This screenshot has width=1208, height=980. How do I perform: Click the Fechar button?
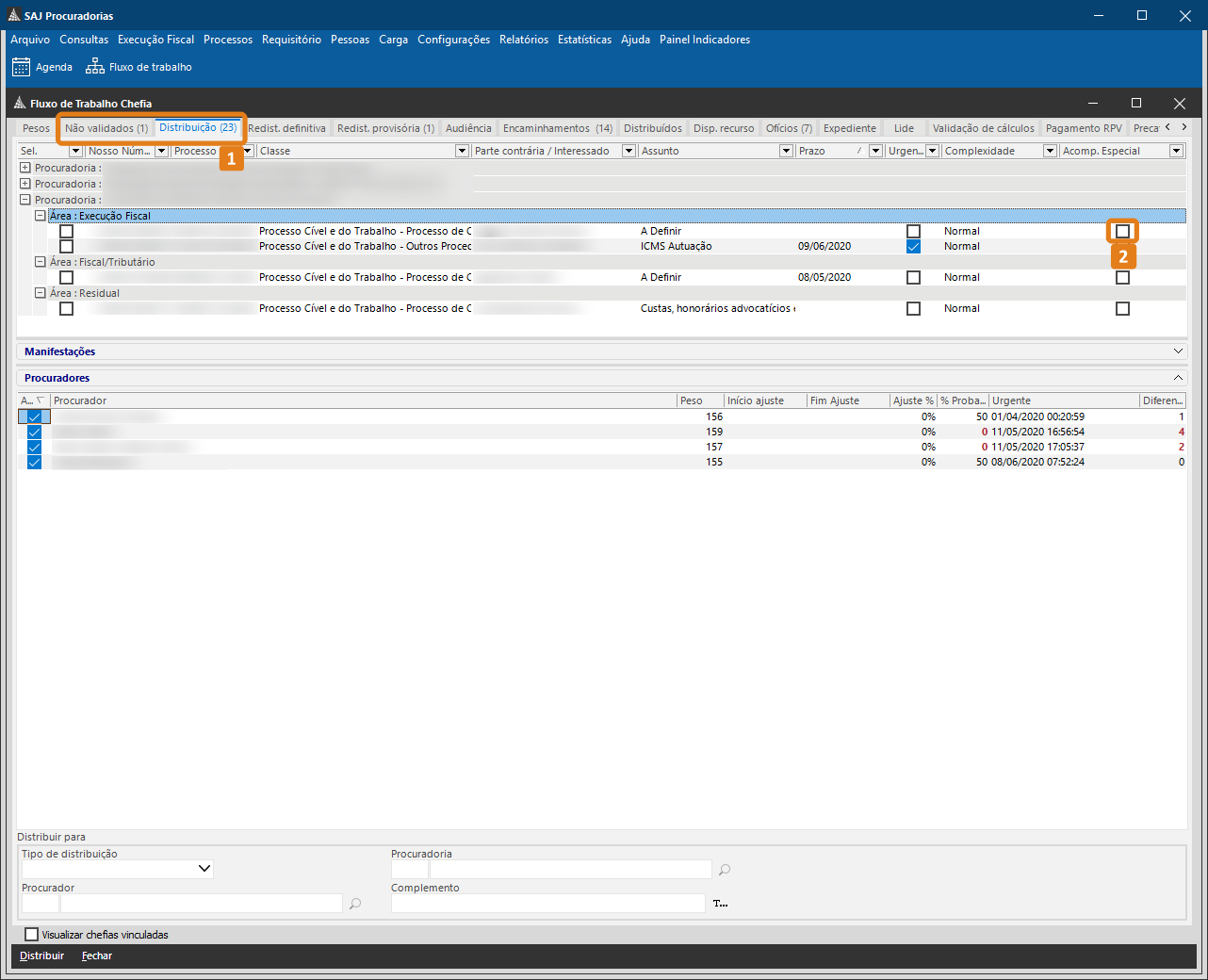[97, 955]
